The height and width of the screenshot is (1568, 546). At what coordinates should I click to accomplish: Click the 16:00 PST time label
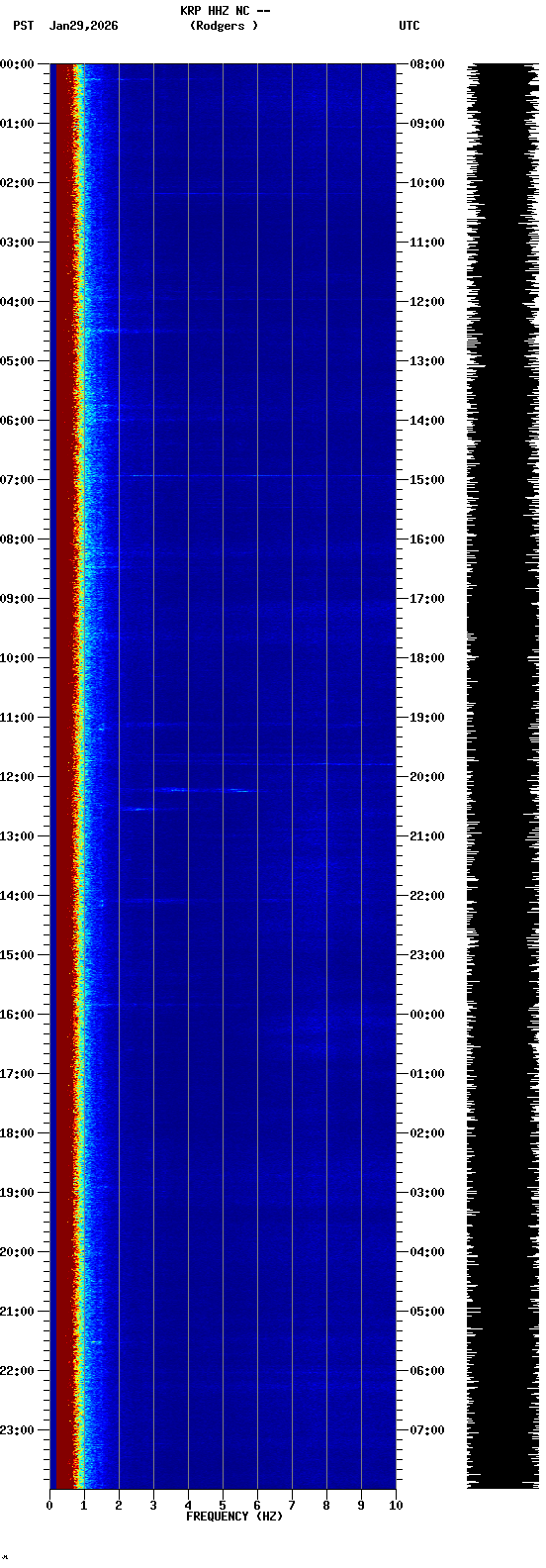(x=18, y=1015)
